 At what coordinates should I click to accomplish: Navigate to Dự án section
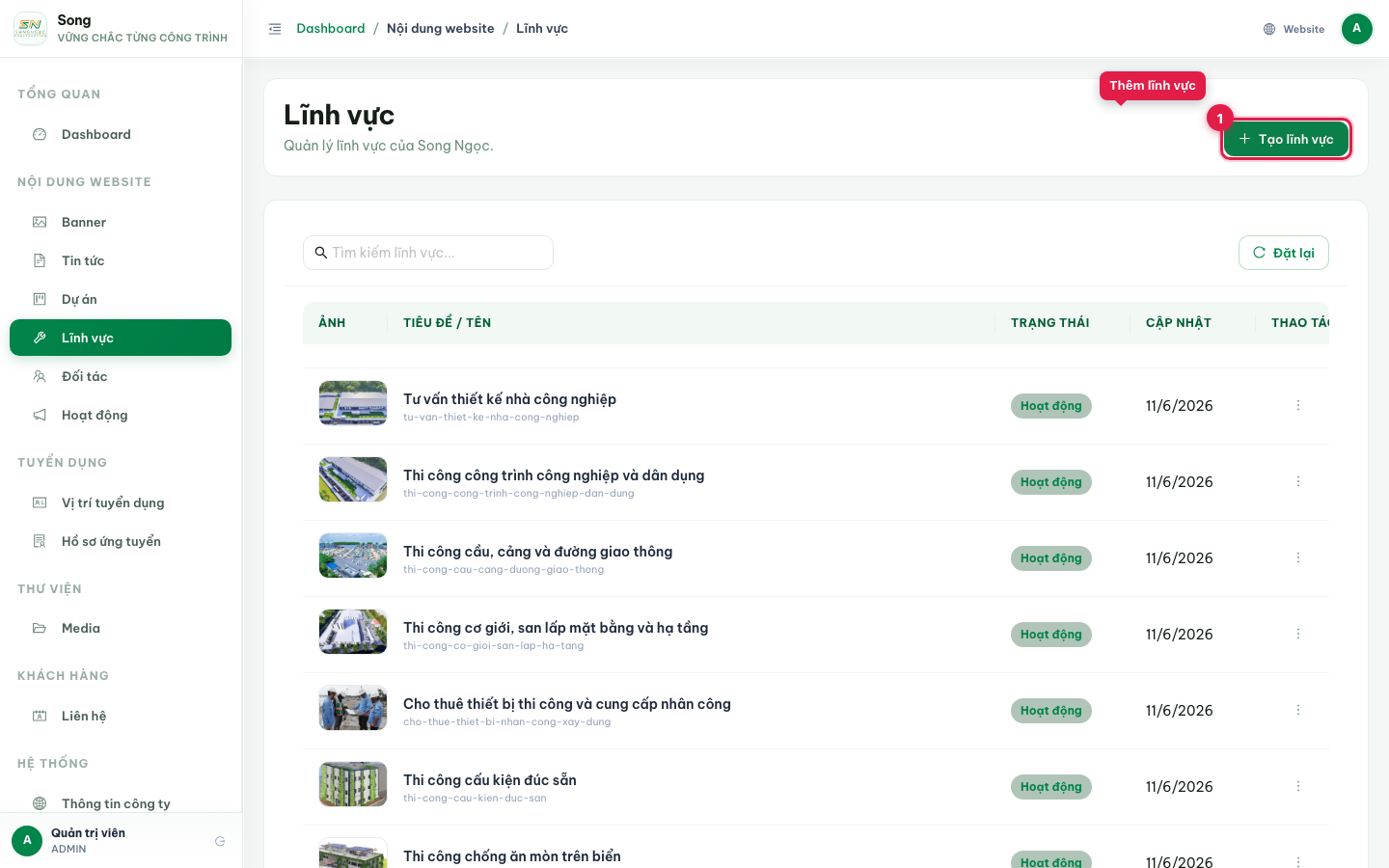121,299
